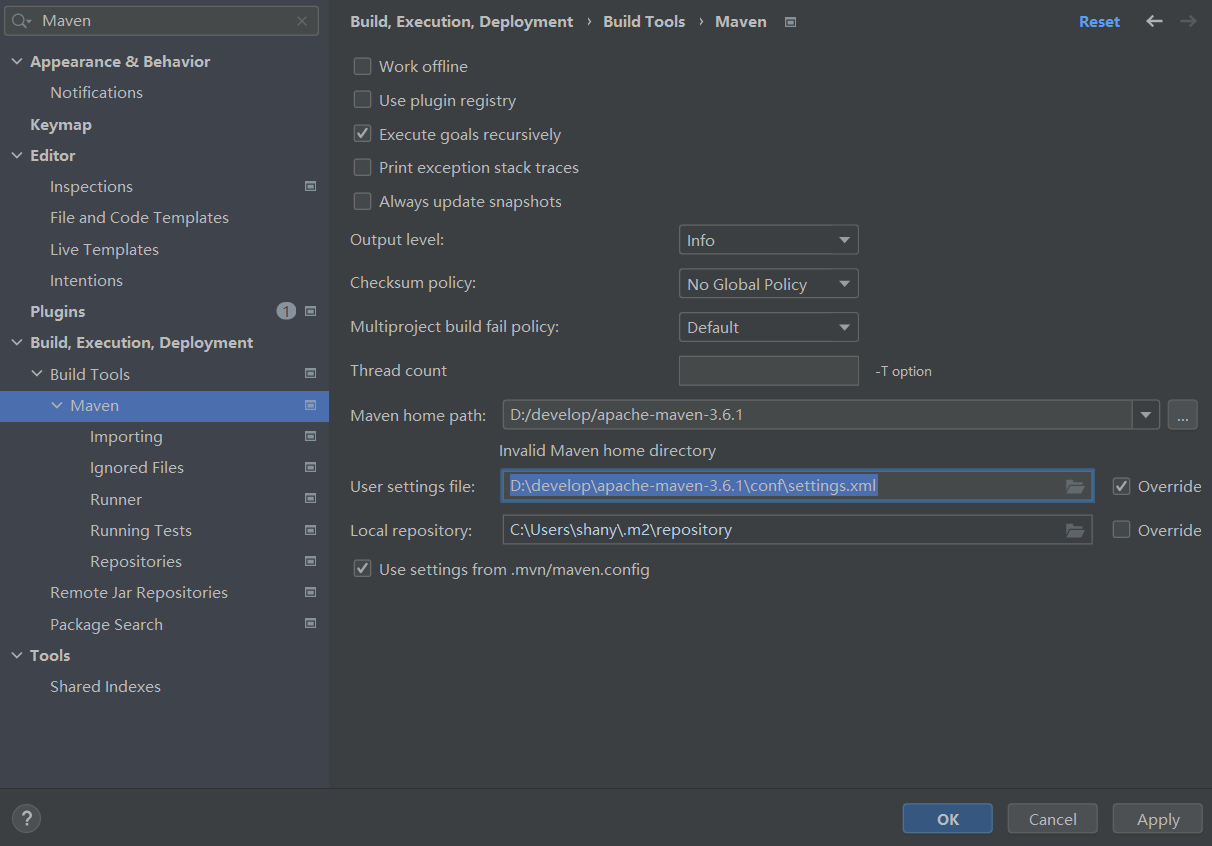Uncheck Execute goals recursively

click(x=362, y=134)
